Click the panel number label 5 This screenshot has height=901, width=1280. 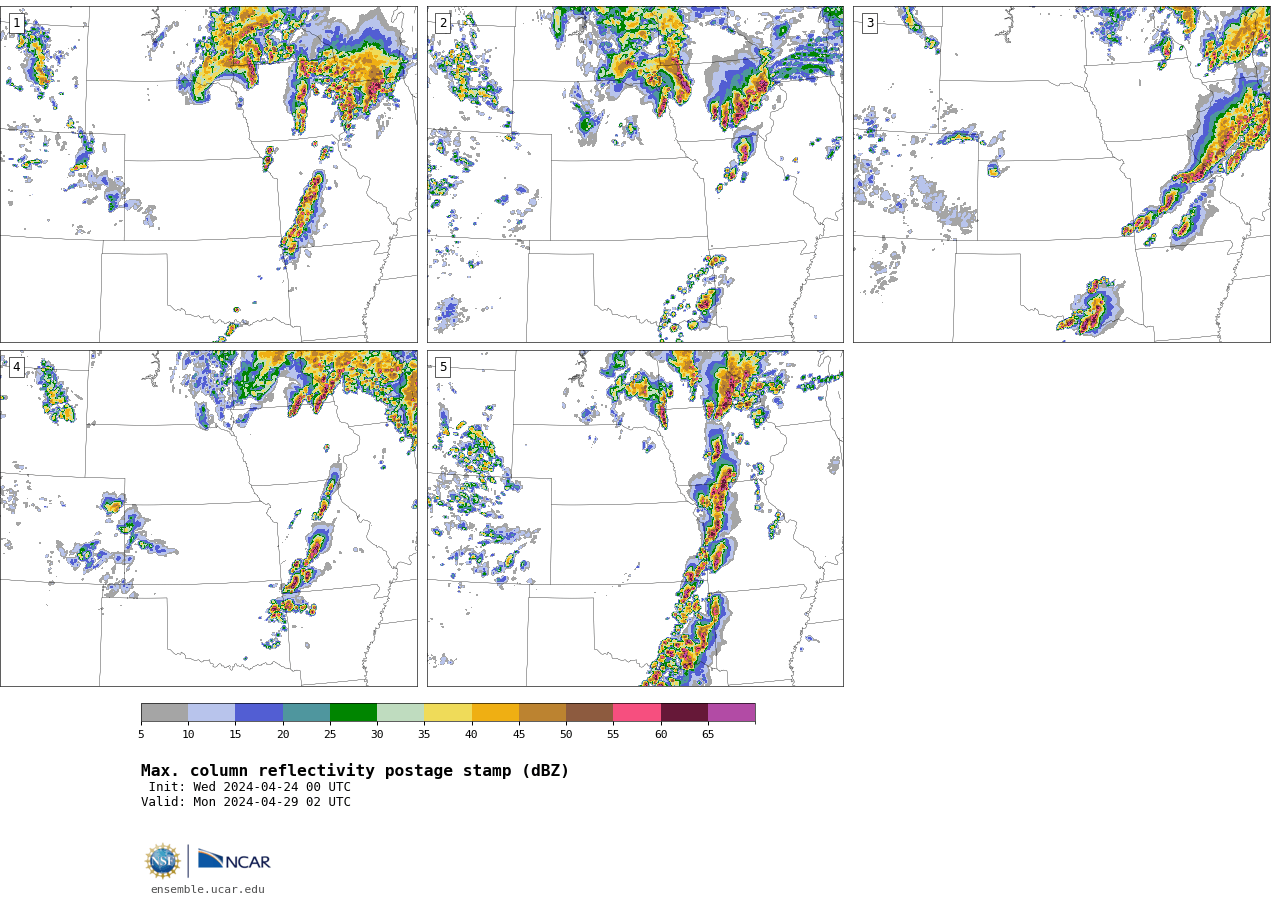[x=443, y=367]
